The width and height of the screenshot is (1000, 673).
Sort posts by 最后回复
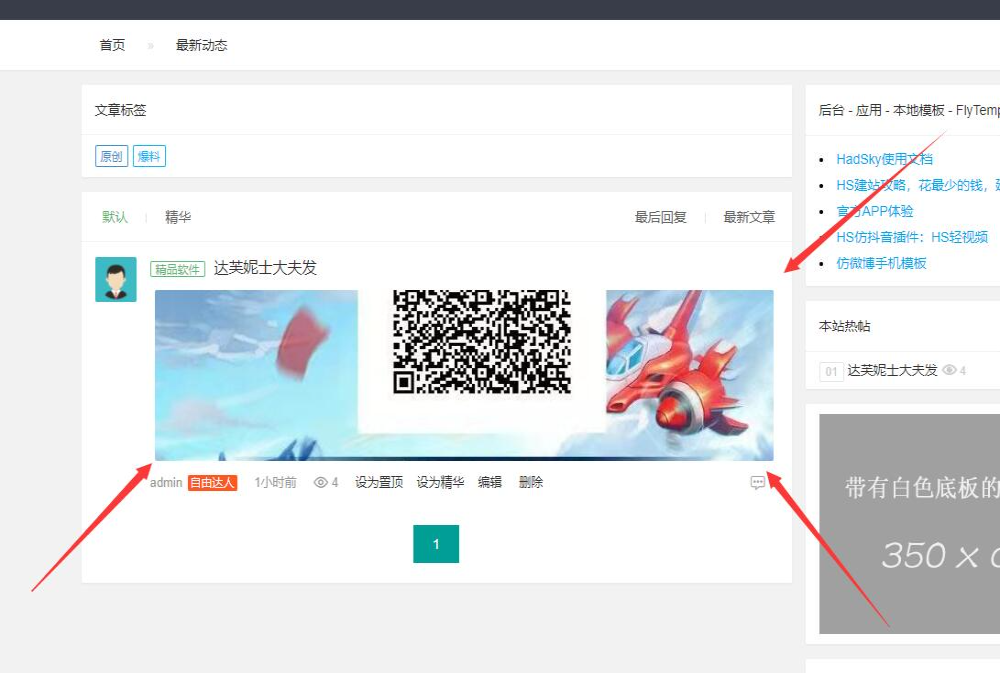click(x=660, y=218)
